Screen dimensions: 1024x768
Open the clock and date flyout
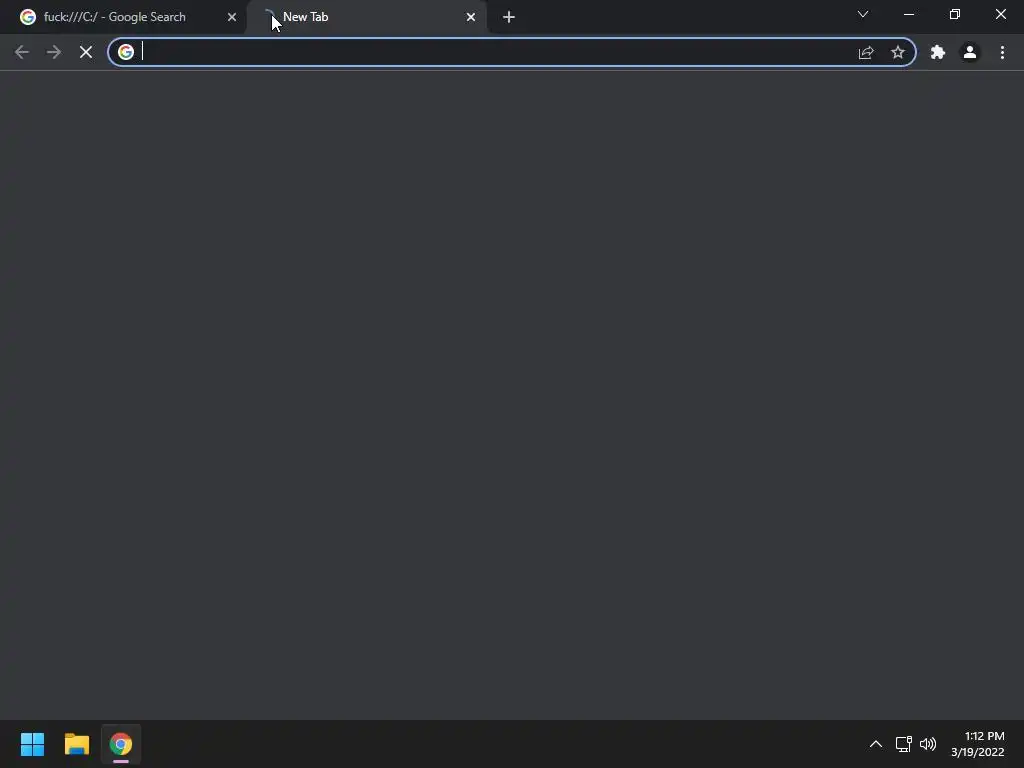pos(978,744)
